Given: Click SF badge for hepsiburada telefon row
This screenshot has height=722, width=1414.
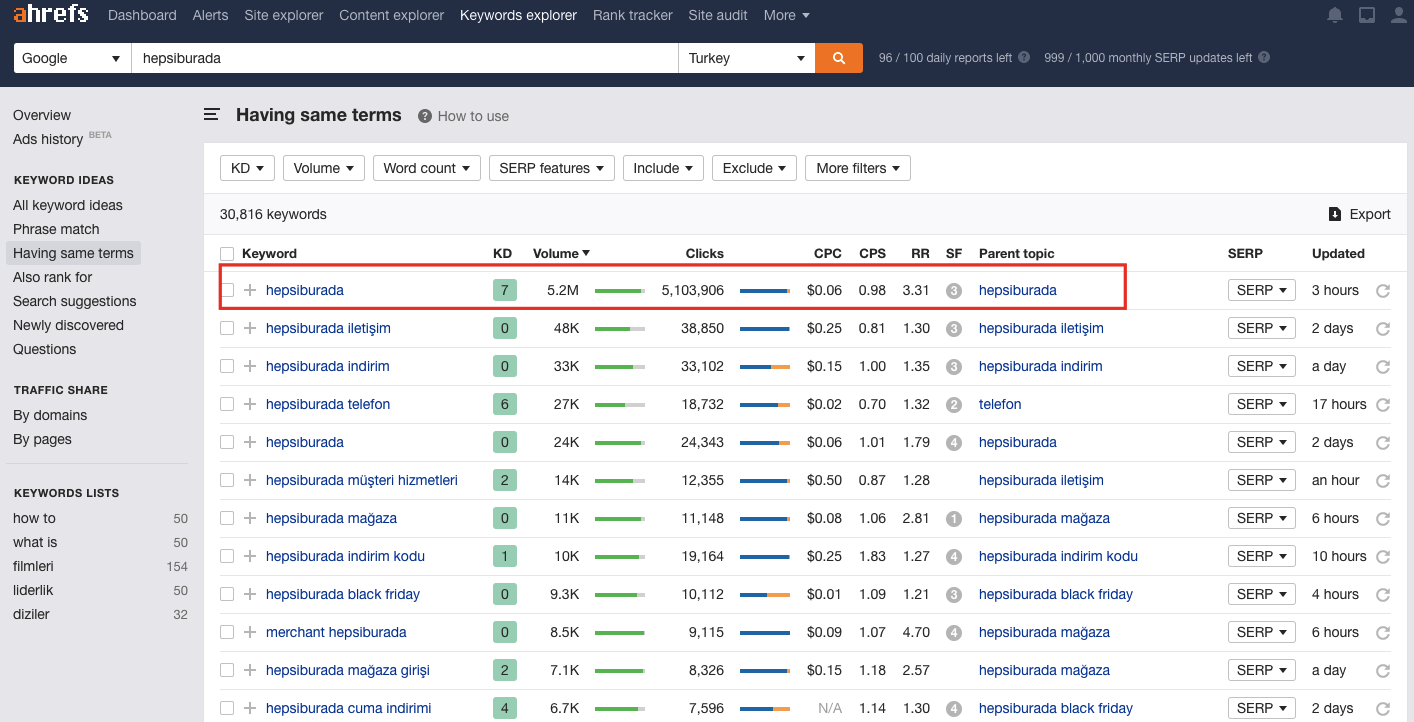Looking at the screenshot, I should pyautogui.click(x=954, y=405).
